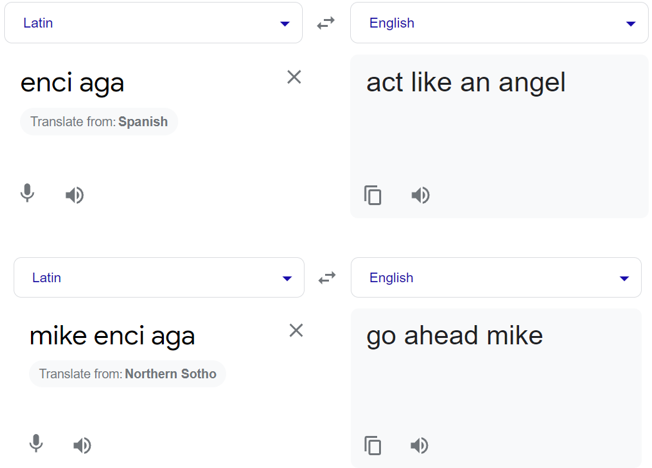The height and width of the screenshot is (468, 652).
Task: Copy the 'act like an angel' translation
Action: [x=373, y=195]
